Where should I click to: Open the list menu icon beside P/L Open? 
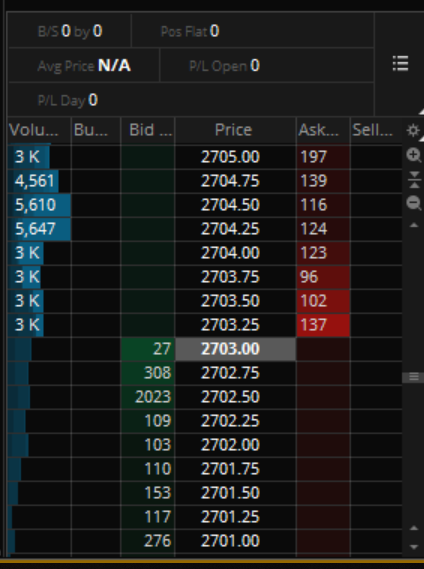coord(401,64)
